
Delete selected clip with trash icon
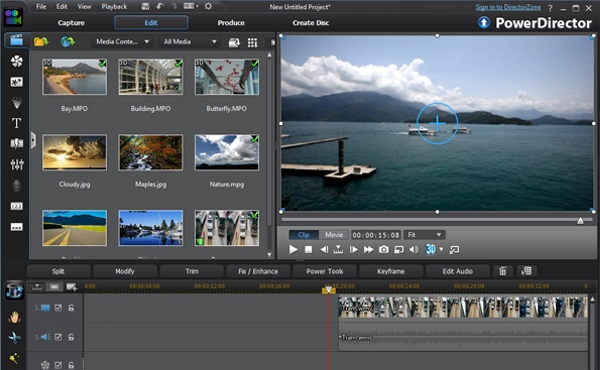pos(502,271)
